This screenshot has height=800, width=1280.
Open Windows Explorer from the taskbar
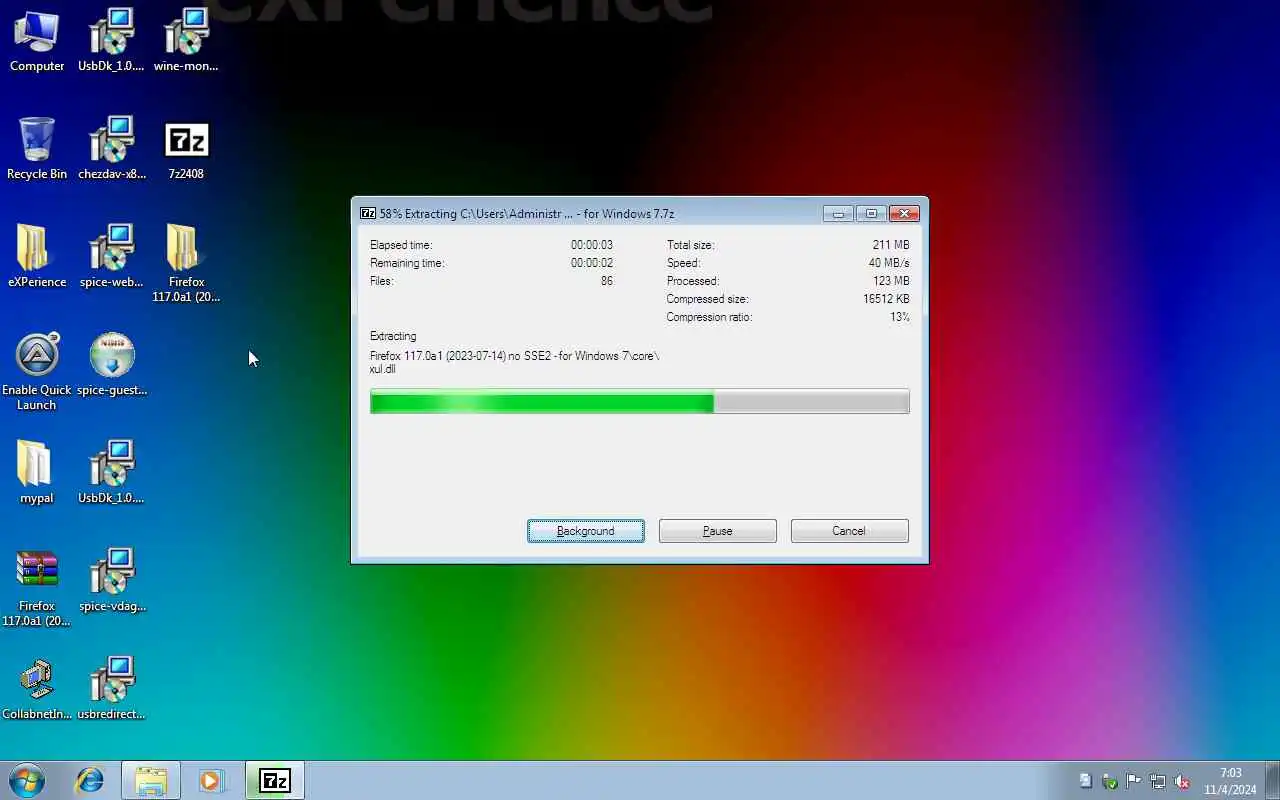coord(151,781)
